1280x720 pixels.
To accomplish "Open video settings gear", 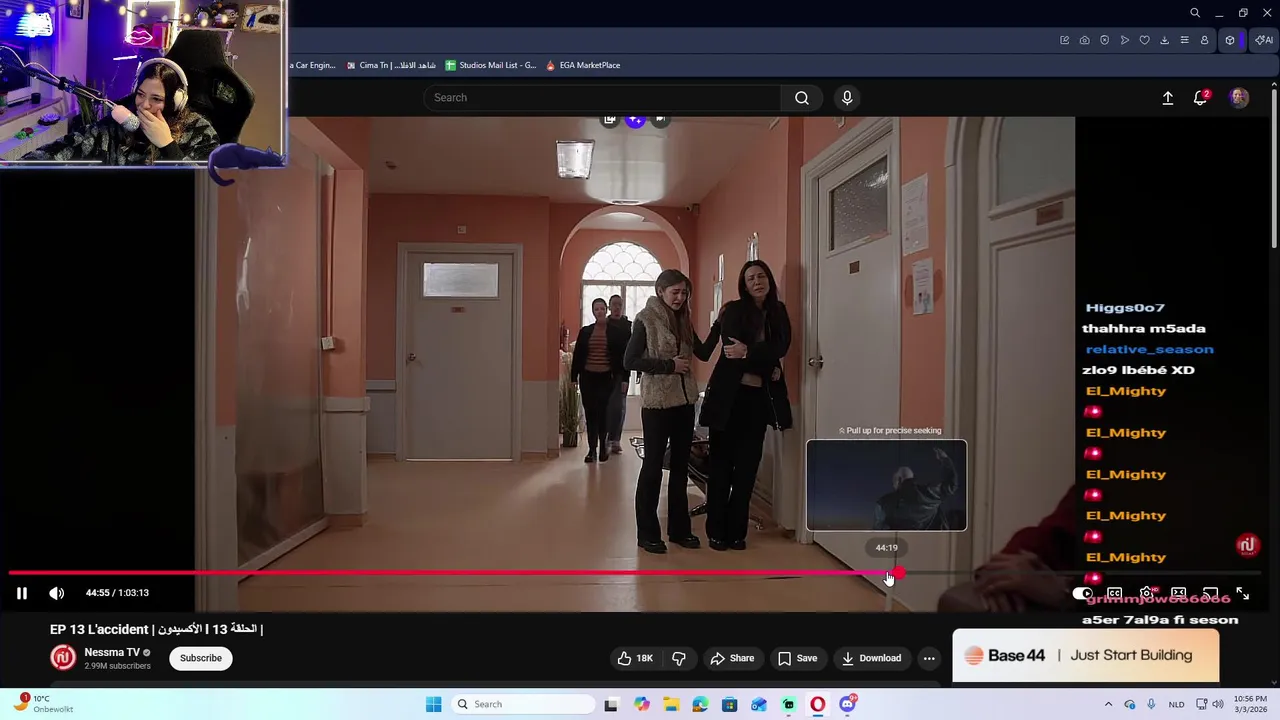I will (x=1147, y=593).
